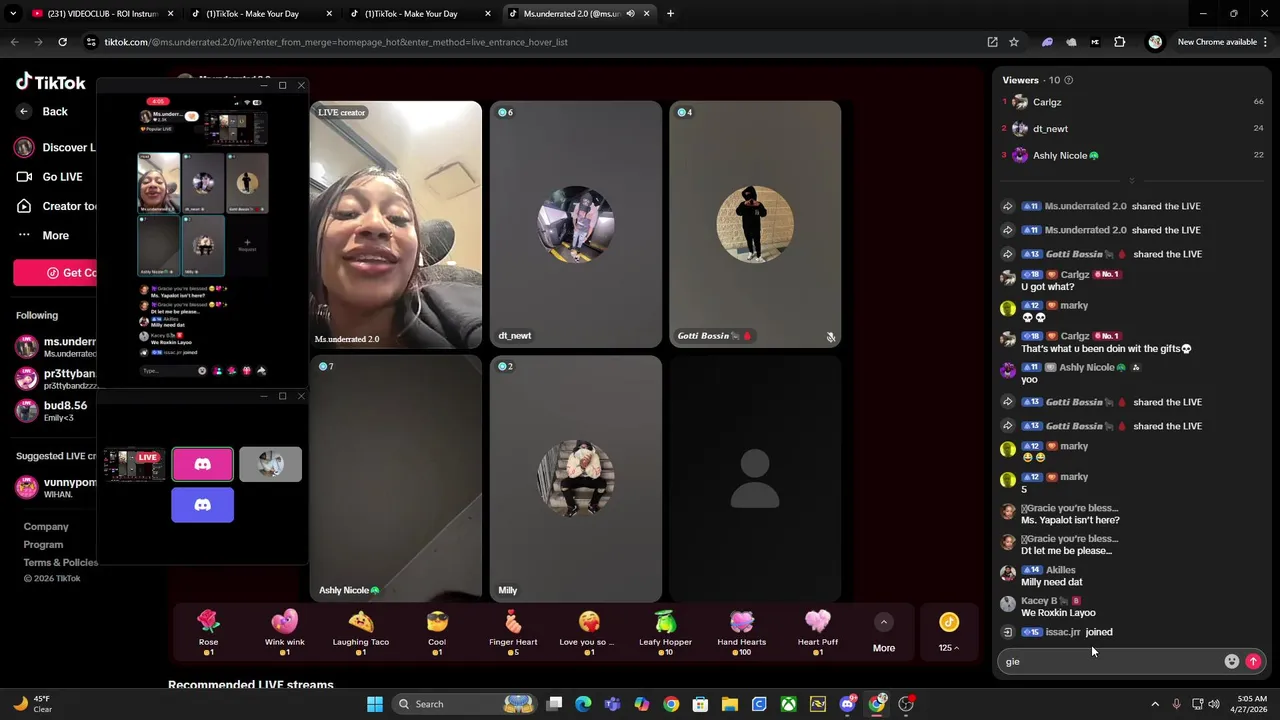This screenshot has height=720, width=1280.
Task: Open page in app icon in address bar
Action: click(992, 42)
